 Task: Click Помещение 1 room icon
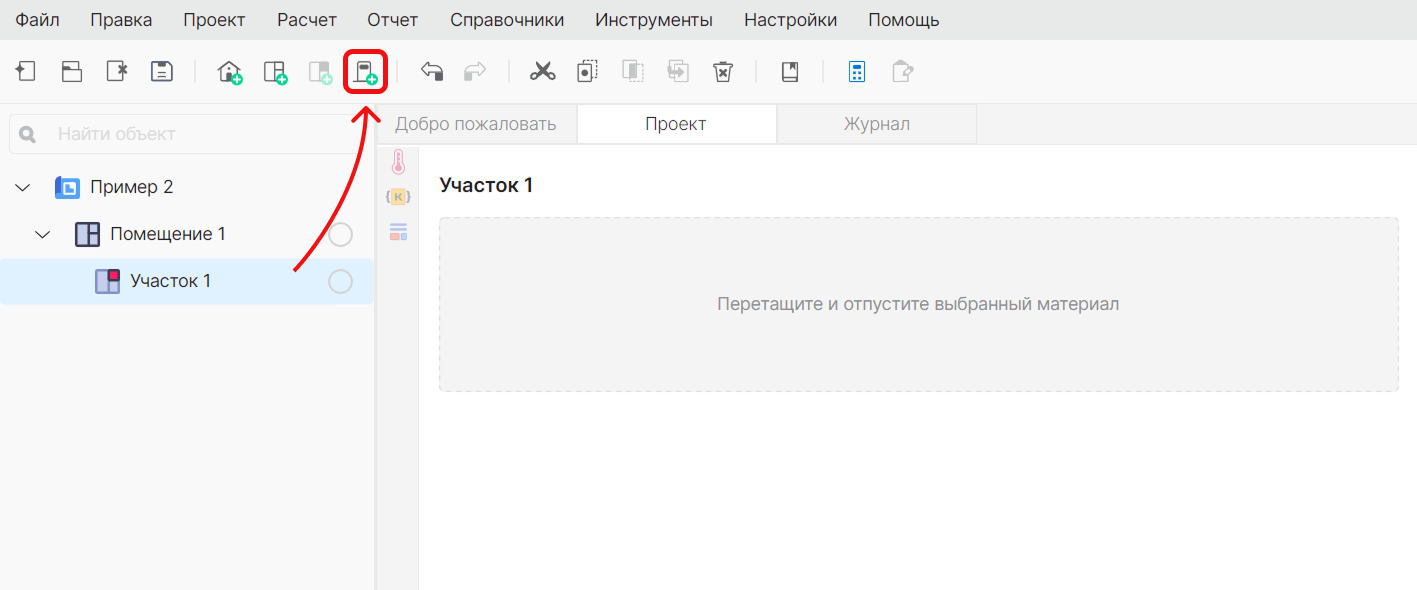88,234
